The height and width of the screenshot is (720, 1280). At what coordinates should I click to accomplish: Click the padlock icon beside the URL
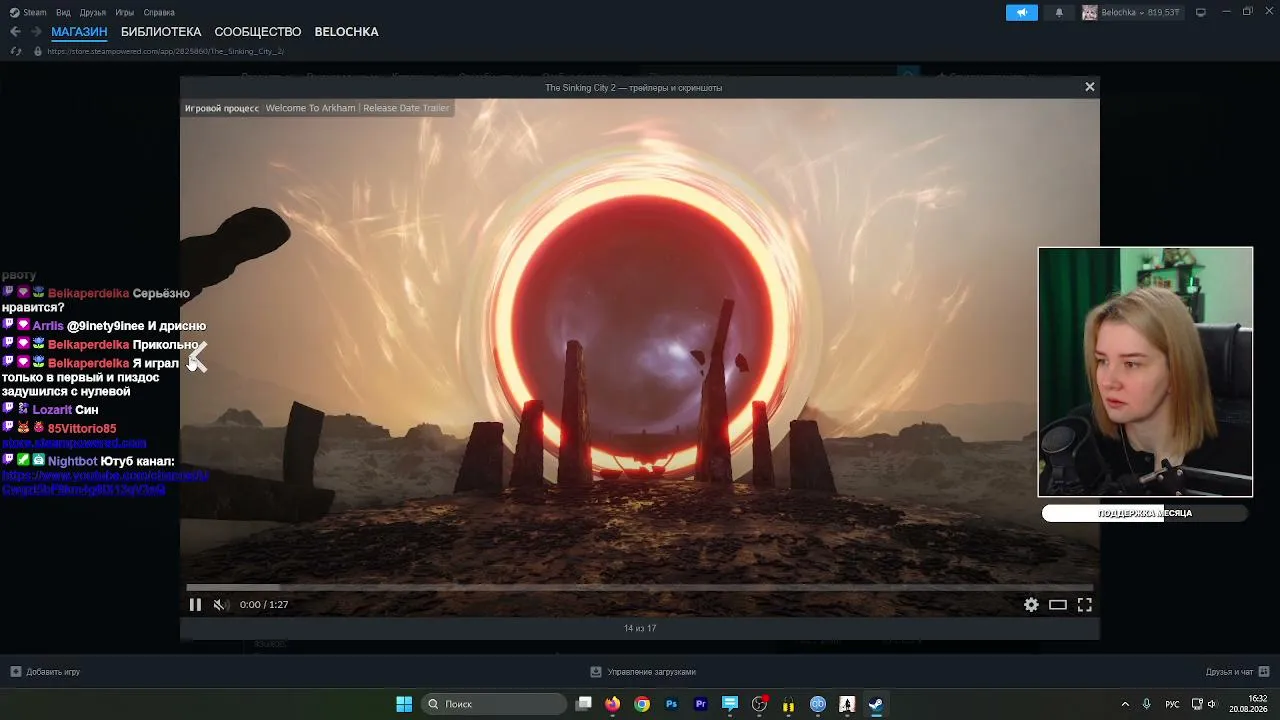[x=38, y=51]
